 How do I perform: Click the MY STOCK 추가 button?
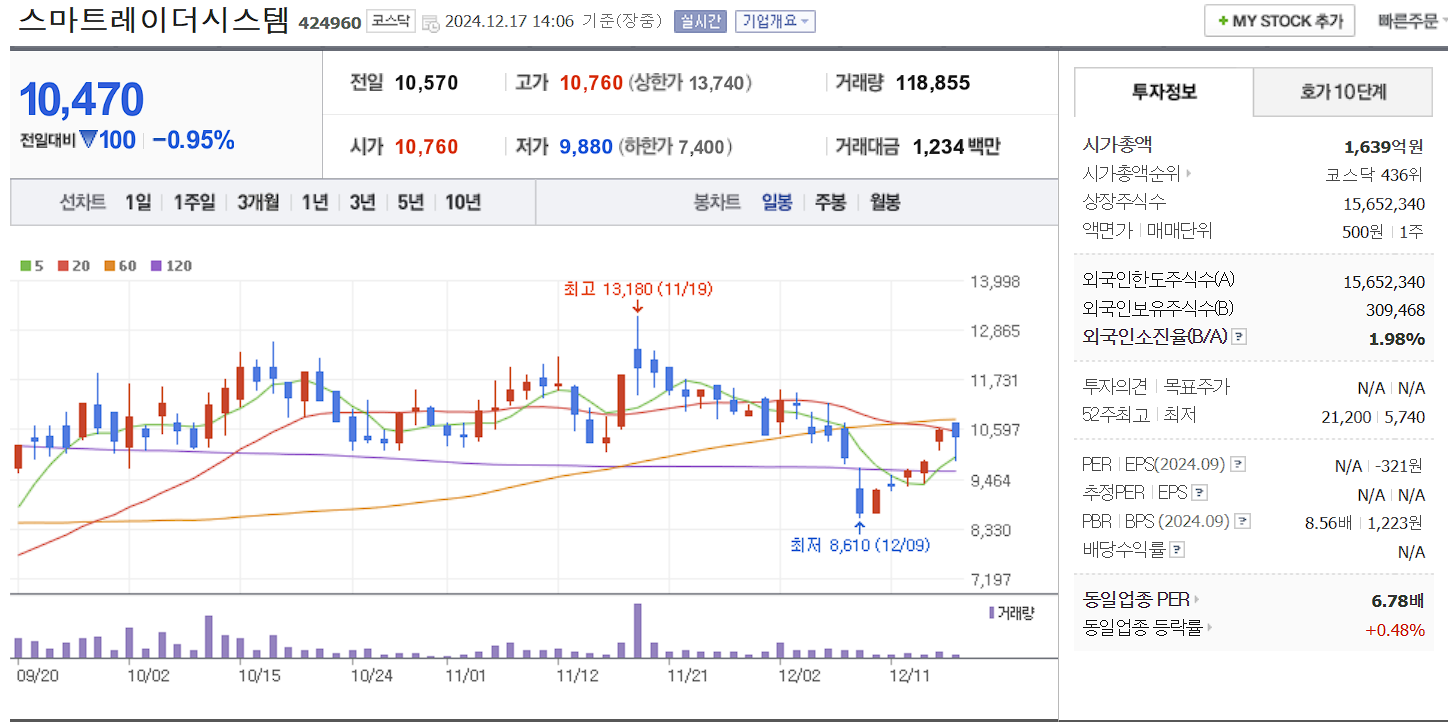[1279, 20]
